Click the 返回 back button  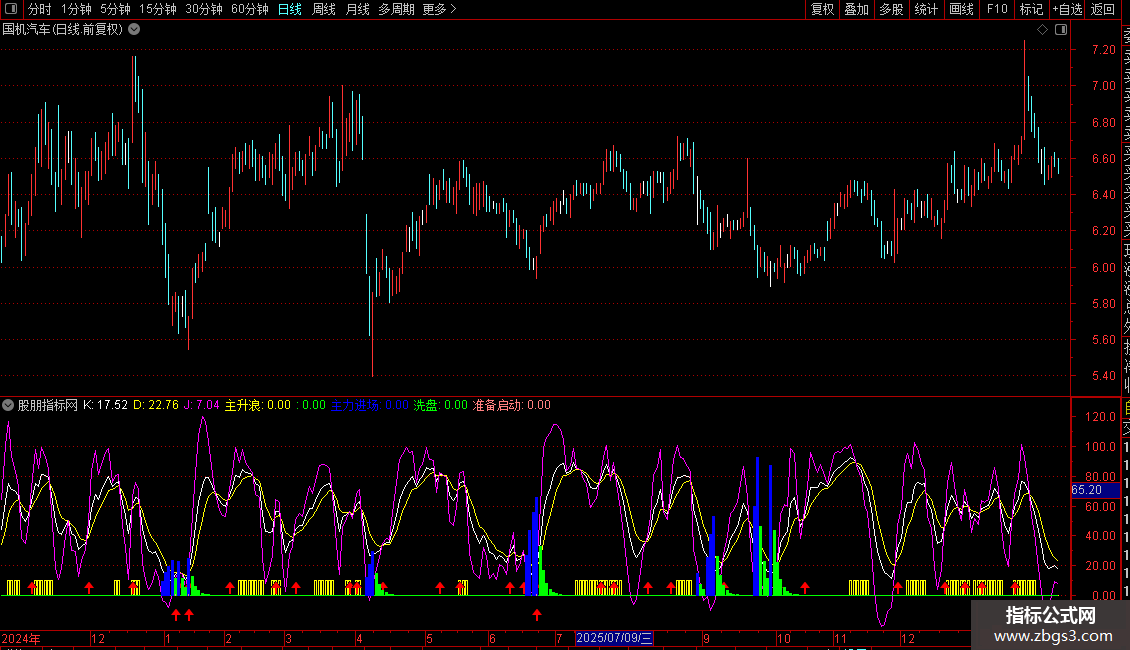(1103, 10)
